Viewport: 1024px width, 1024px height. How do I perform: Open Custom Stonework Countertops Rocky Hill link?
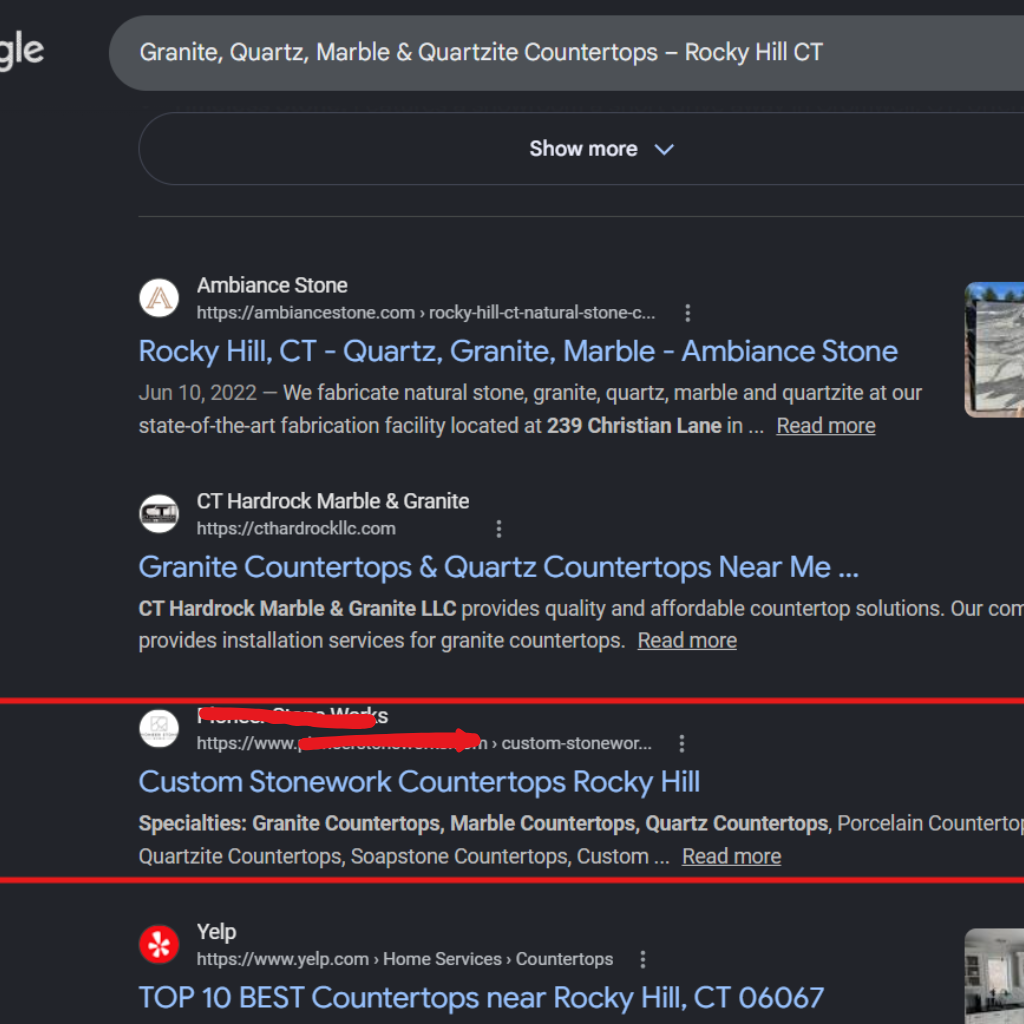click(x=419, y=782)
